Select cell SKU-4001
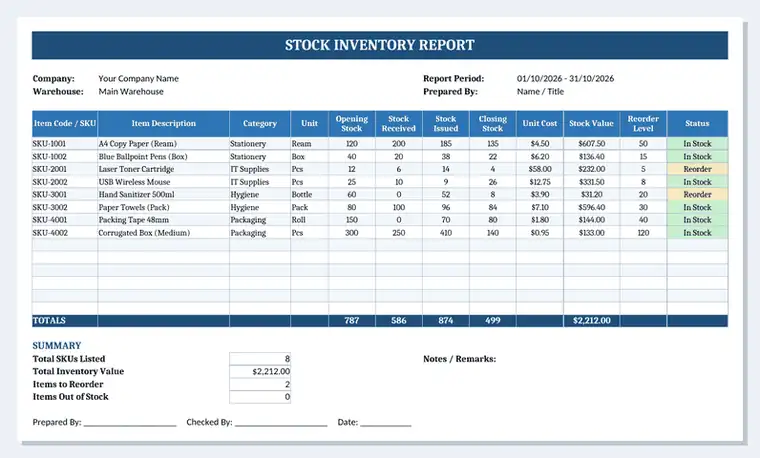The image size is (760, 458). tap(65, 220)
